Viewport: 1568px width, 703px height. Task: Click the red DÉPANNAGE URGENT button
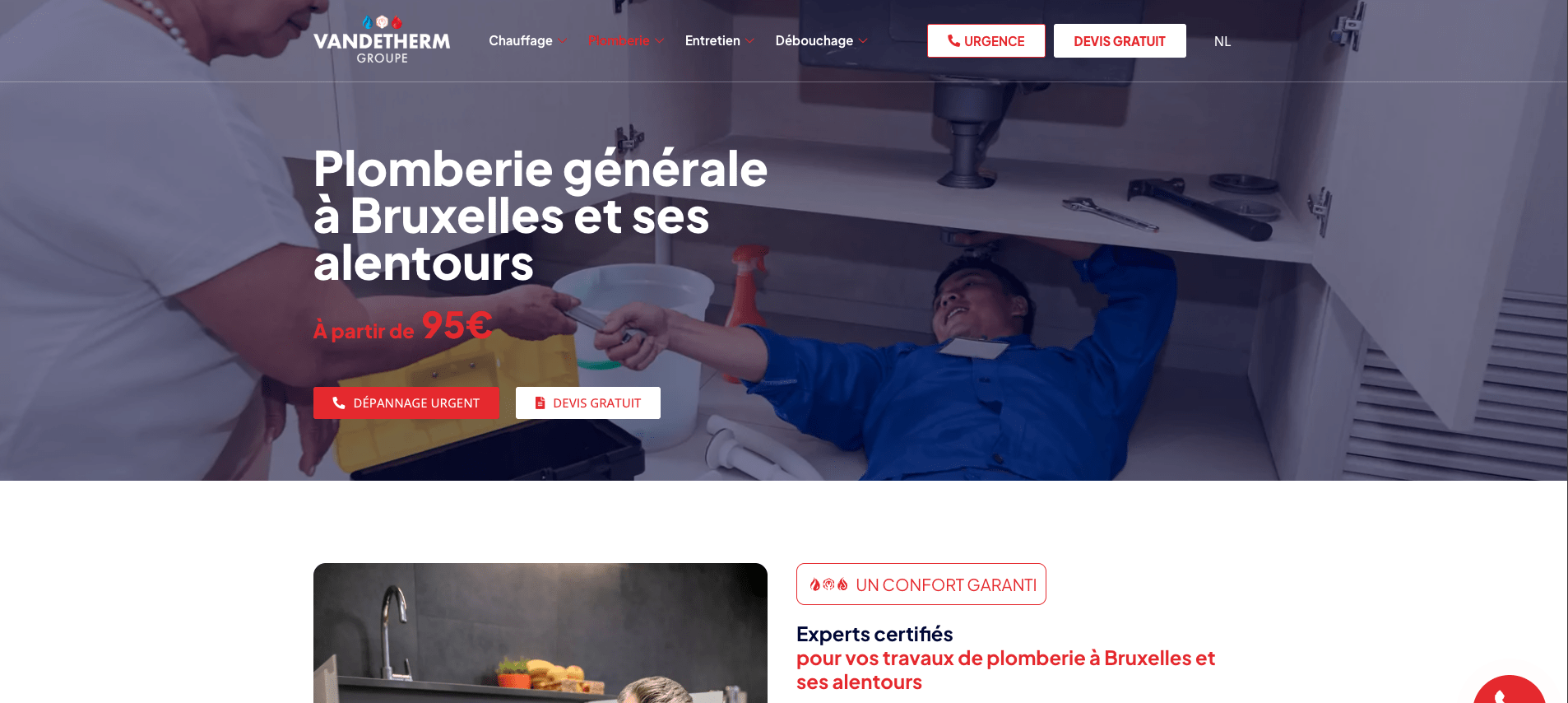click(406, 403)
